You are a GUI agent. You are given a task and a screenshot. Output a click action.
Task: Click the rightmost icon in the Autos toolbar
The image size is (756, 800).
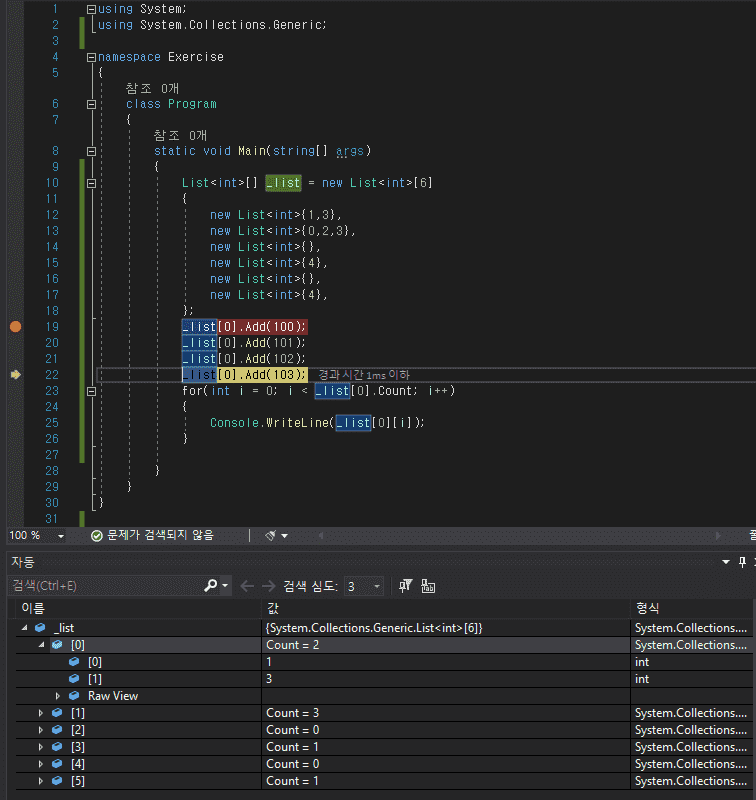tap(428, 586)
